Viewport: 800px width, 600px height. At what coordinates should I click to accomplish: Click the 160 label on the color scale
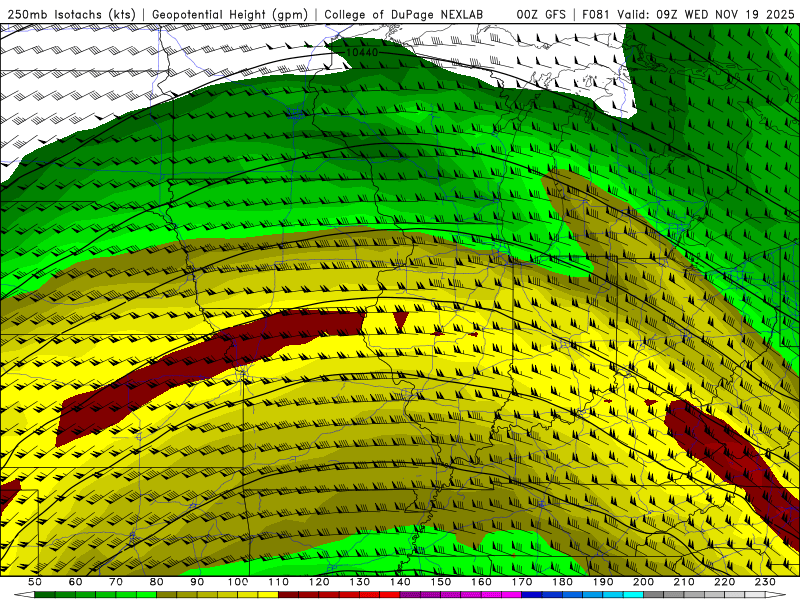point(481,582)
